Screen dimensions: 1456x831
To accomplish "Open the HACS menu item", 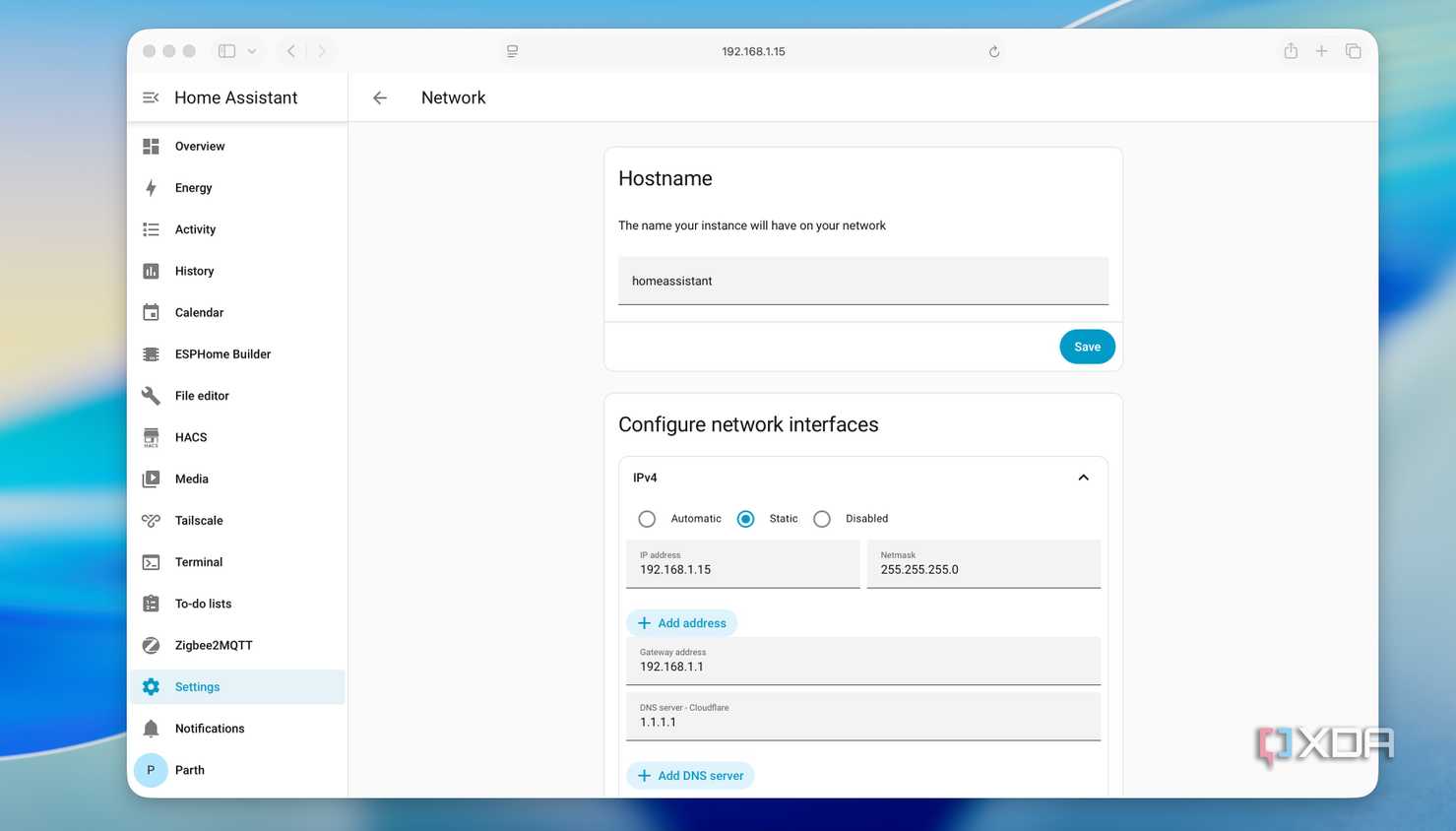I will 237,437.
